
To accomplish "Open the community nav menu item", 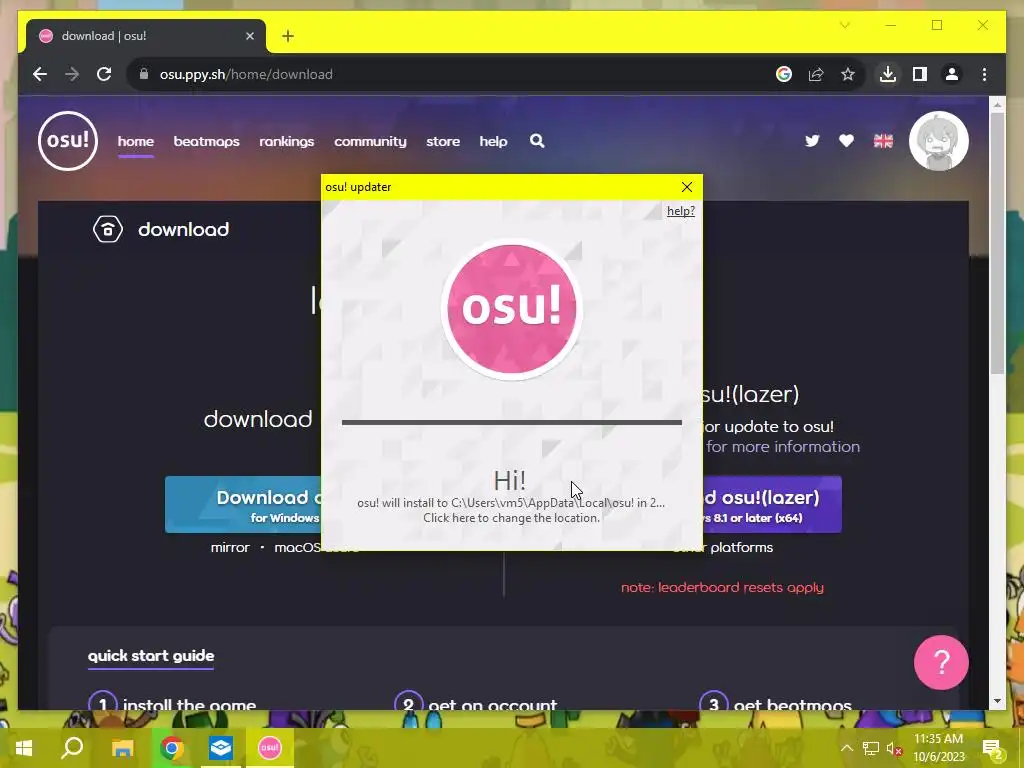I will coord(370,141).
